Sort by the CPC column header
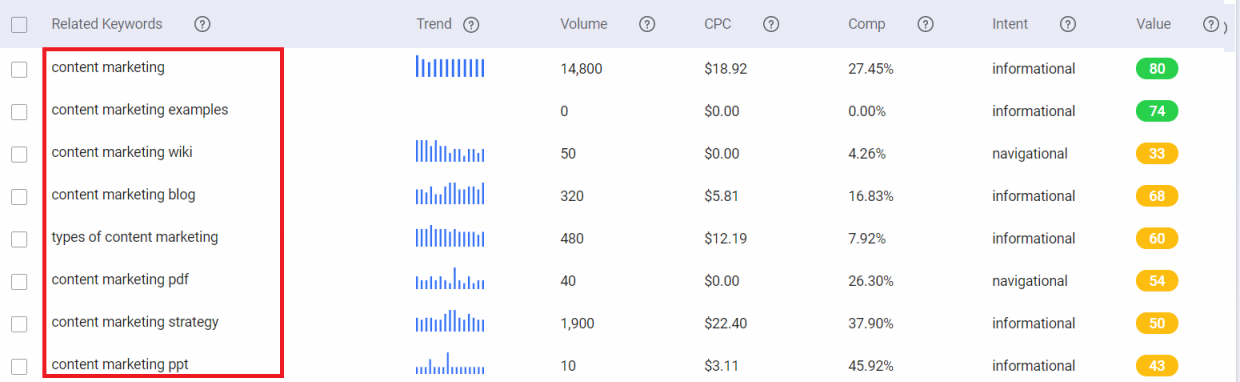Viewport: 1240px width, 382px height. (718, 24)
